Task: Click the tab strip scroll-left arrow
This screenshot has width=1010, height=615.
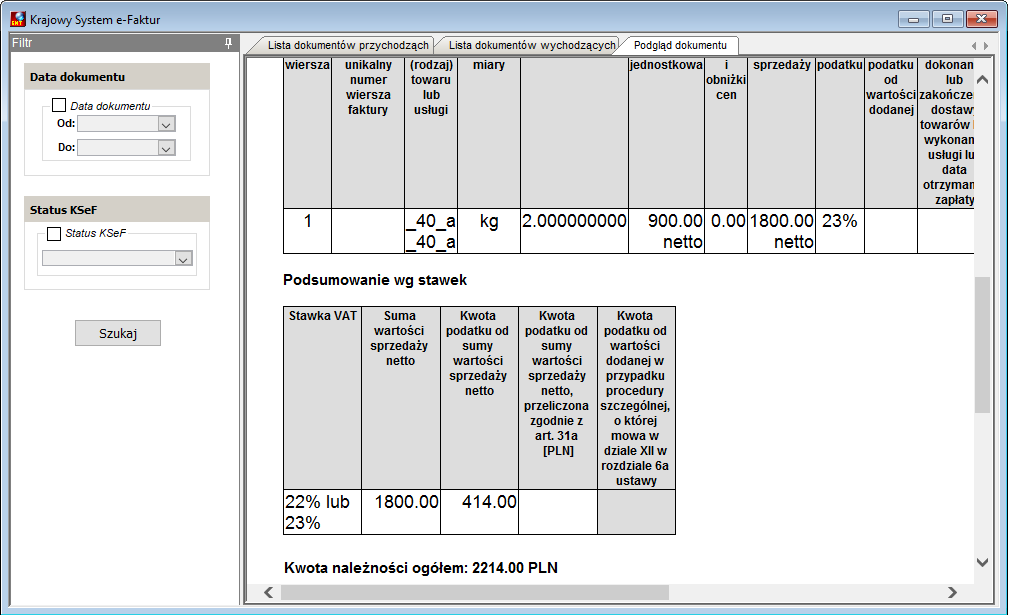Action: tap(974, 46)
